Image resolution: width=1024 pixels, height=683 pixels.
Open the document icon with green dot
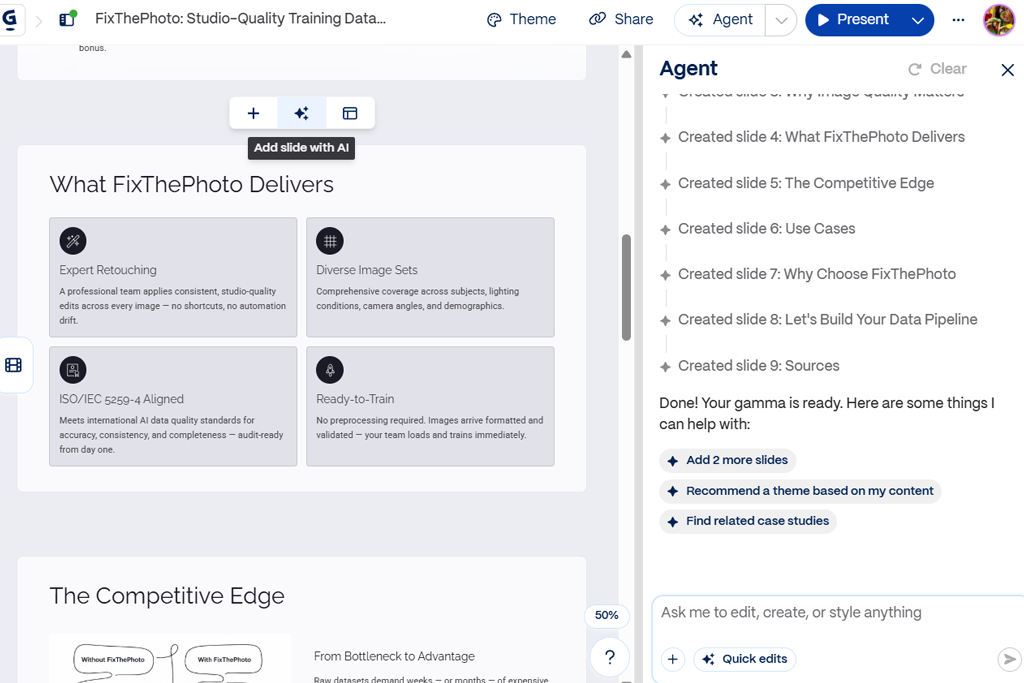click(x=67, y=19)
